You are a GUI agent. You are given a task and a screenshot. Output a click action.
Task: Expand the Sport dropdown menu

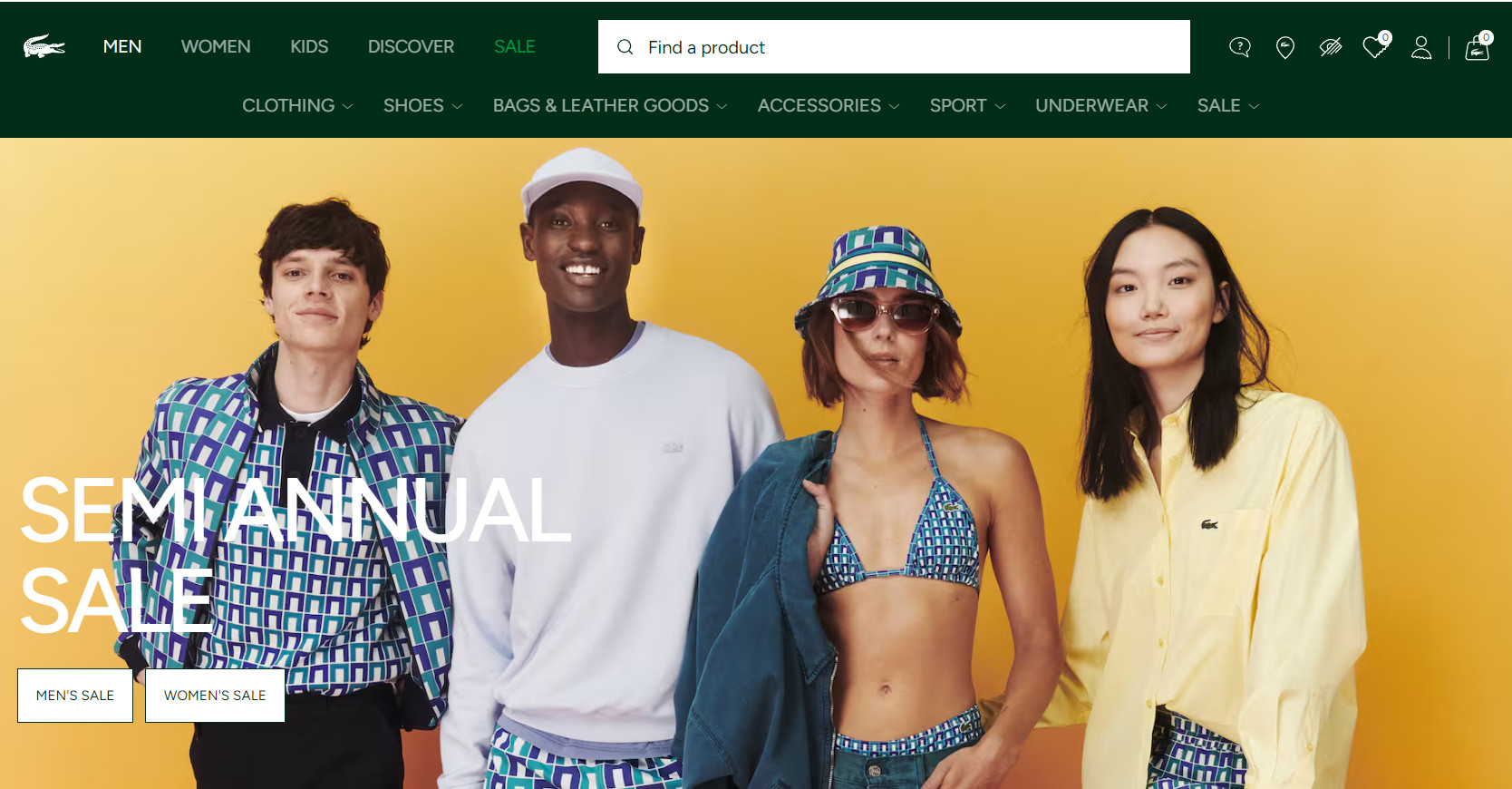coord(967,106)
